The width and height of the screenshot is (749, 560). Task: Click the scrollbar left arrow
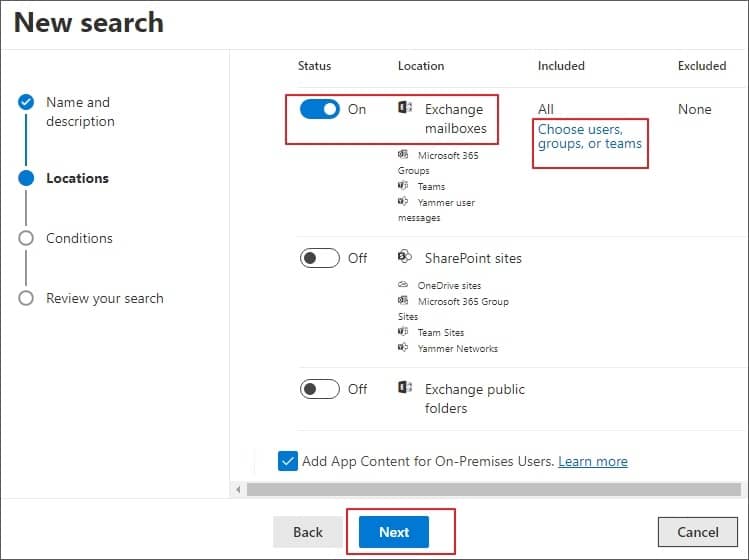click(238, 489)
